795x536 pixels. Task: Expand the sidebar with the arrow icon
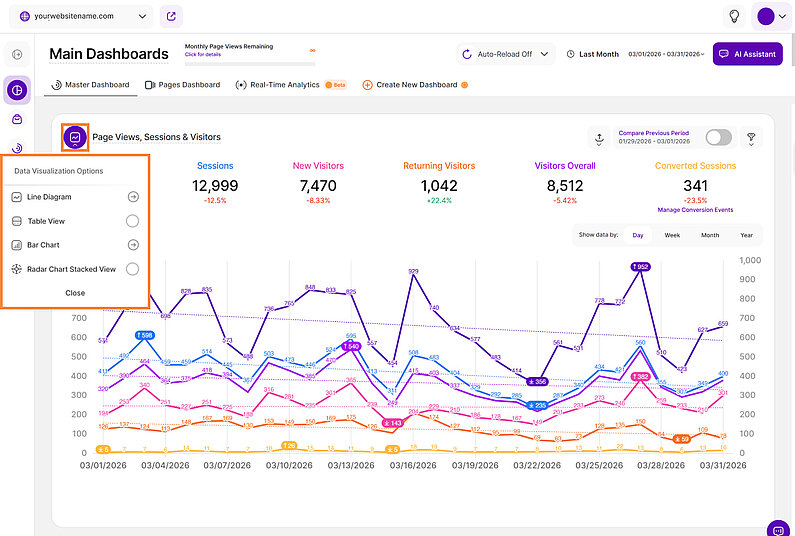pyautogui.click(x=17, y=54)
